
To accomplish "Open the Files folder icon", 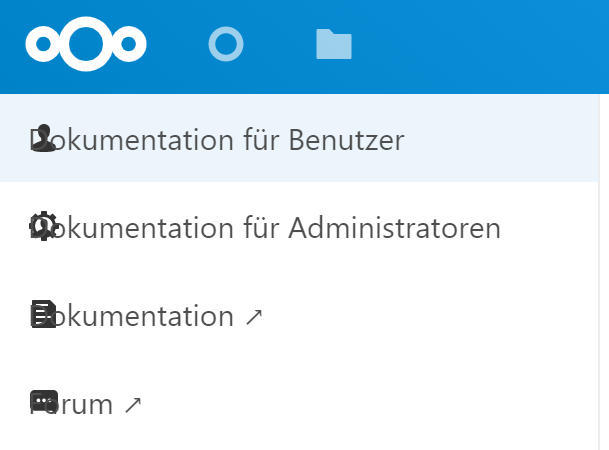I will pyautogui.click(x=334, y=44).
